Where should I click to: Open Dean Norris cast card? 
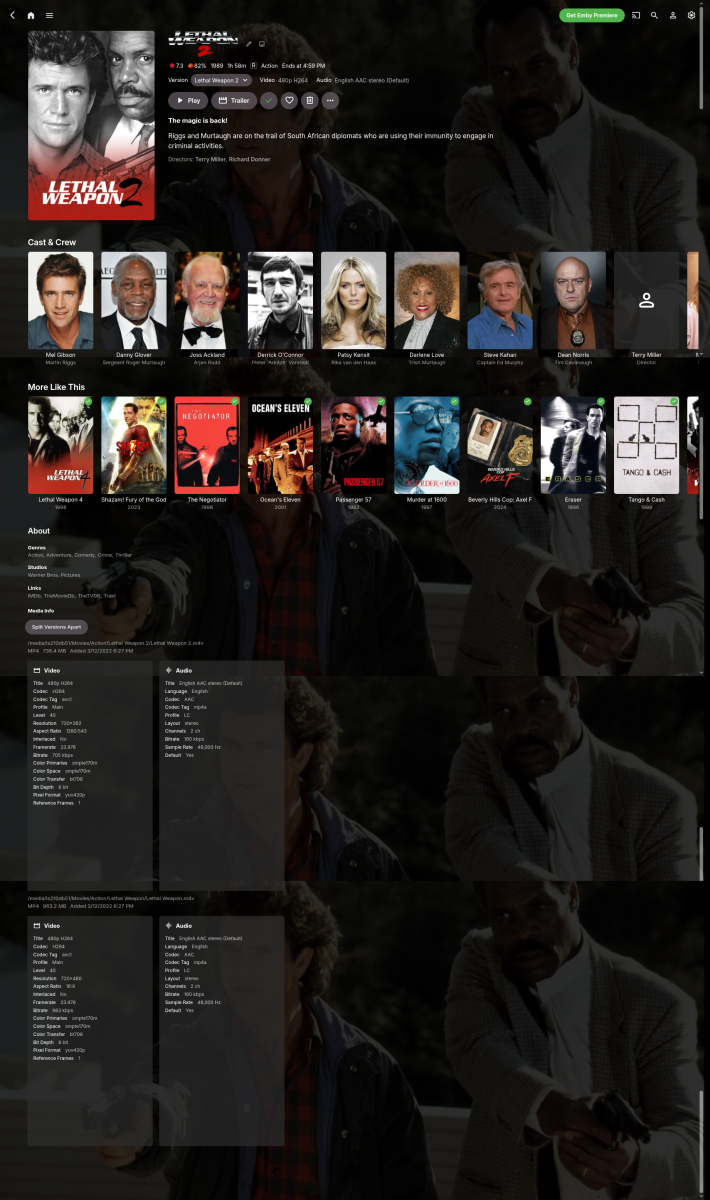tap(573, 300)
